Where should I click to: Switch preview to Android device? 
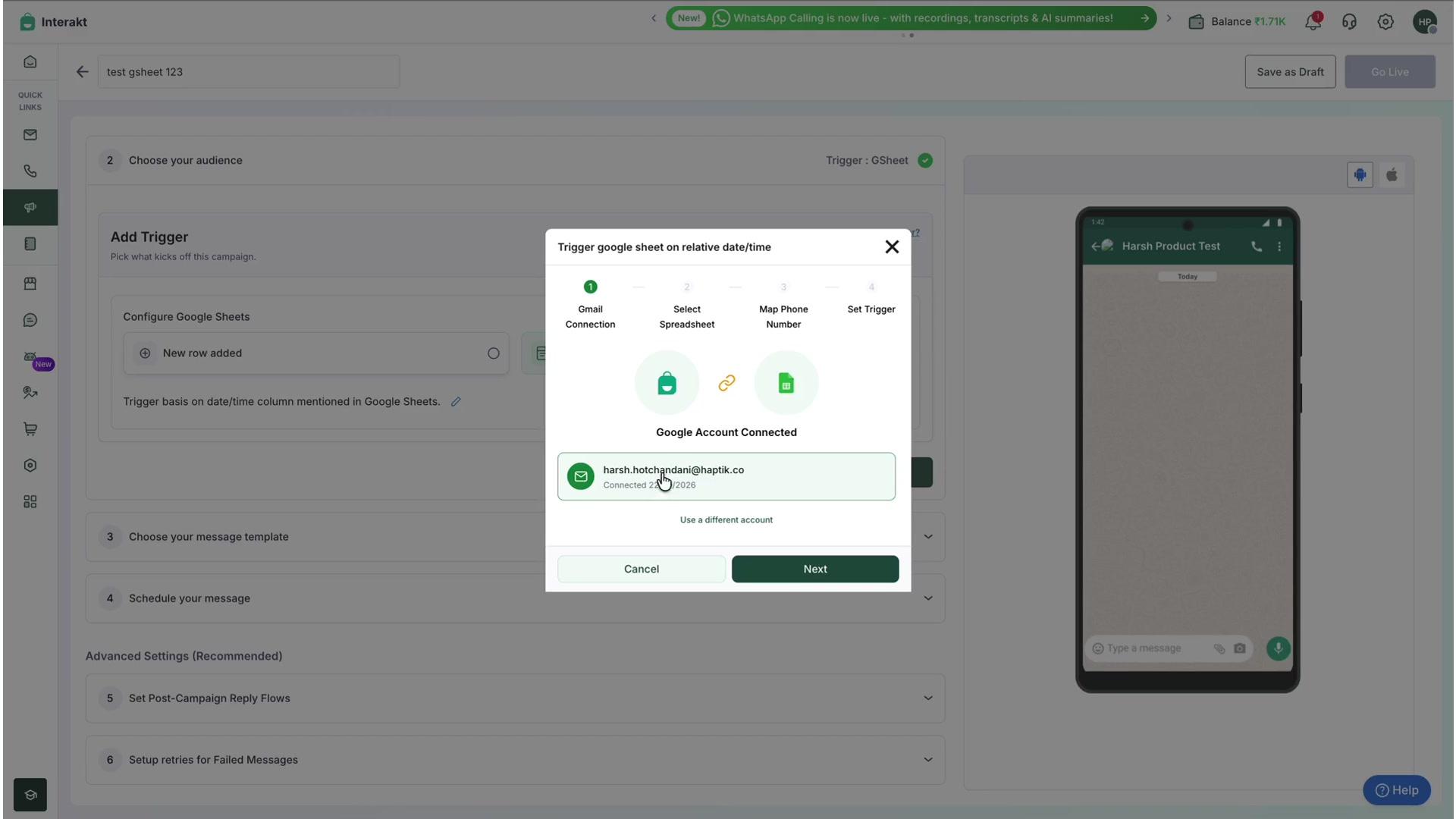click(1360, 175)
